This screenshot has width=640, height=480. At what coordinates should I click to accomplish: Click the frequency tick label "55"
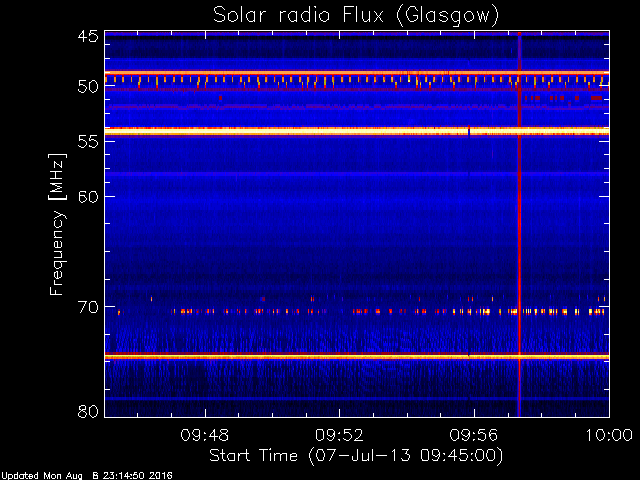88,141
